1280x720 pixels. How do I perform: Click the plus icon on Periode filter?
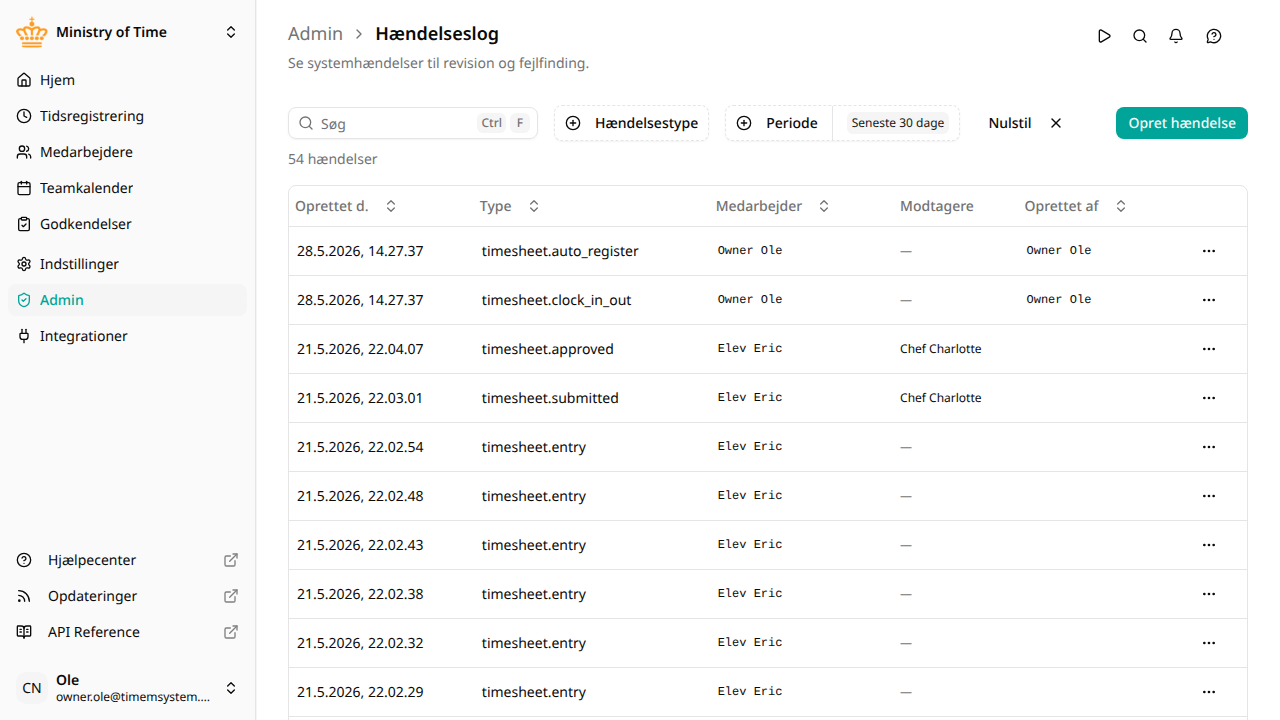pyautogui.click(x=744, y=123)
